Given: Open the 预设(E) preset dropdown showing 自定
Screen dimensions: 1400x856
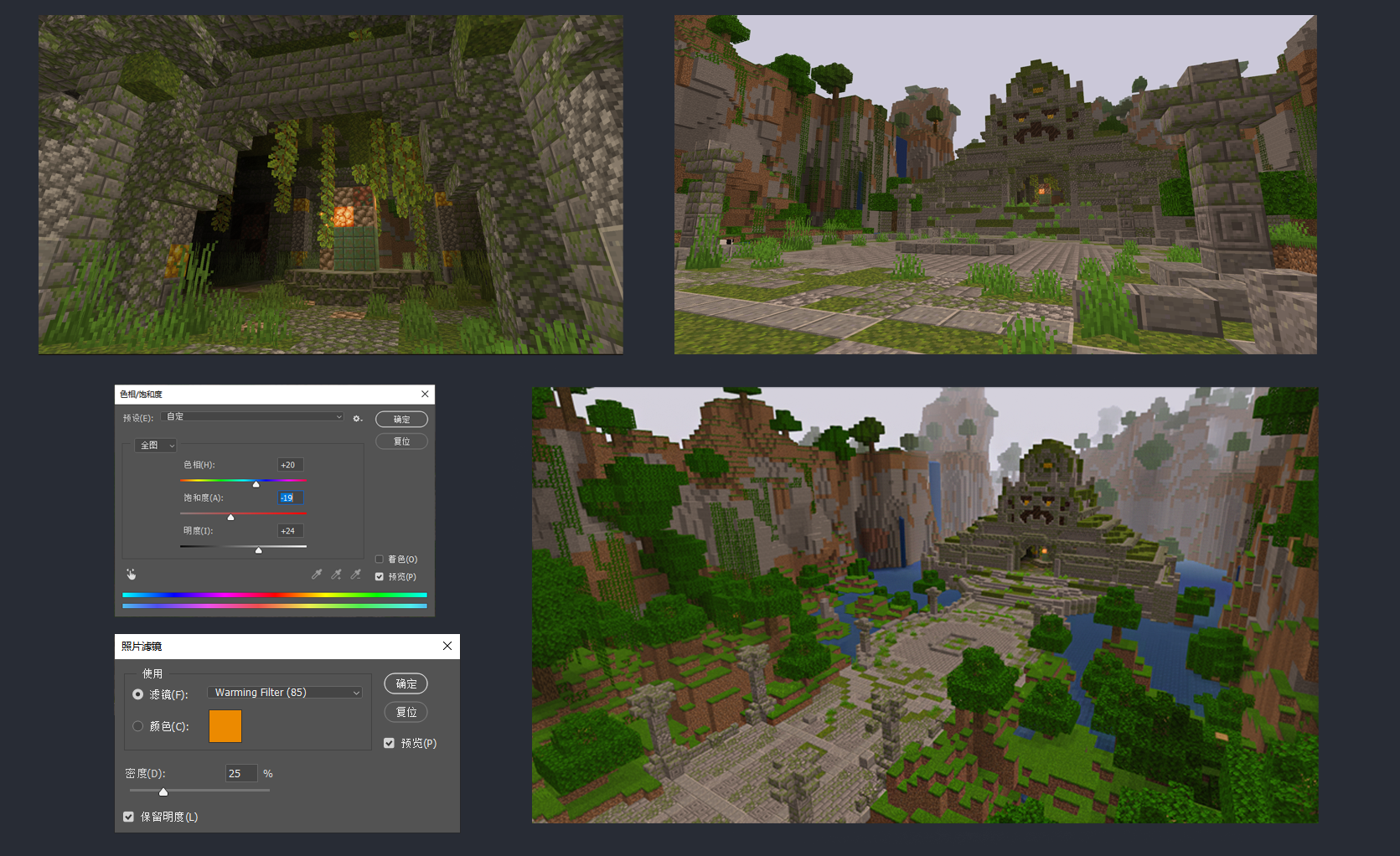Looking at the screenshot, I should click(253, 416).
